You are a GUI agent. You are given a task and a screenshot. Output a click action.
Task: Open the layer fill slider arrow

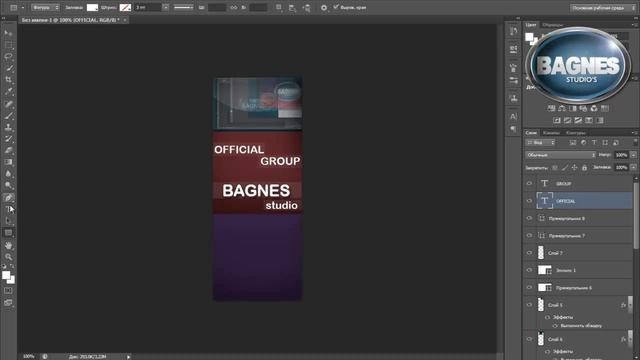click(633, 167)
